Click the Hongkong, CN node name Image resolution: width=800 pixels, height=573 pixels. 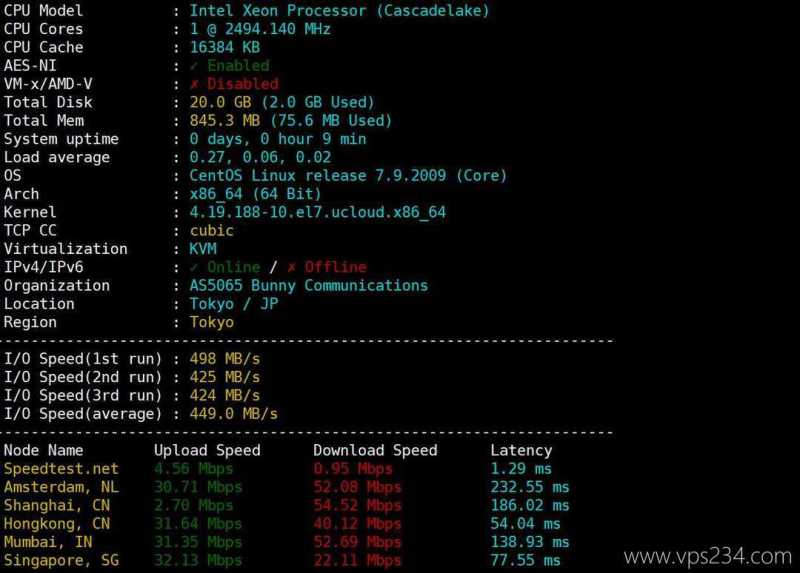[x=57, y=524]
